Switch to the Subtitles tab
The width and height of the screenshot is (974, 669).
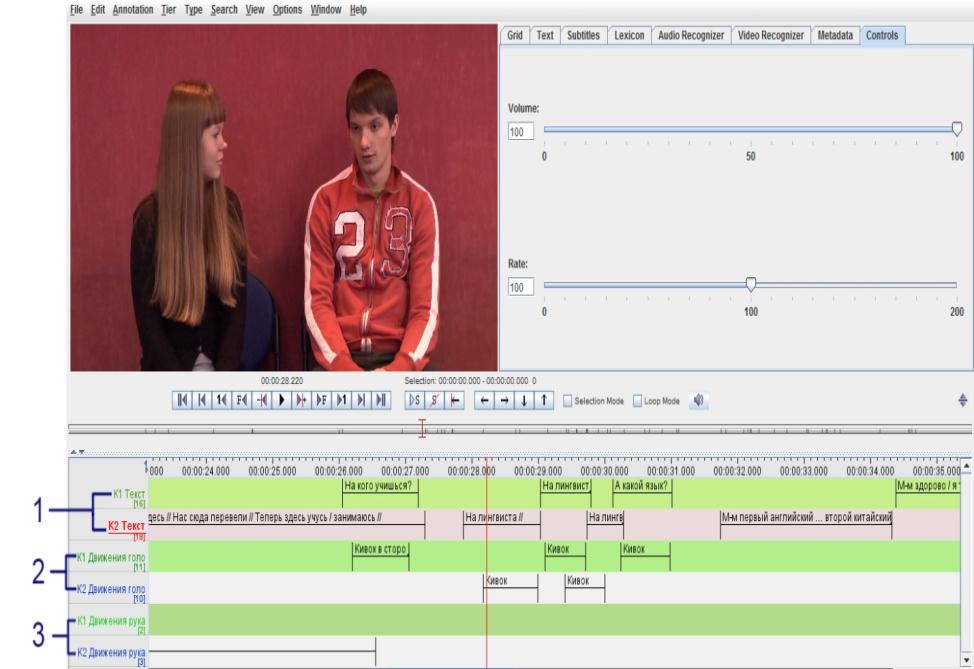[583, 35]
